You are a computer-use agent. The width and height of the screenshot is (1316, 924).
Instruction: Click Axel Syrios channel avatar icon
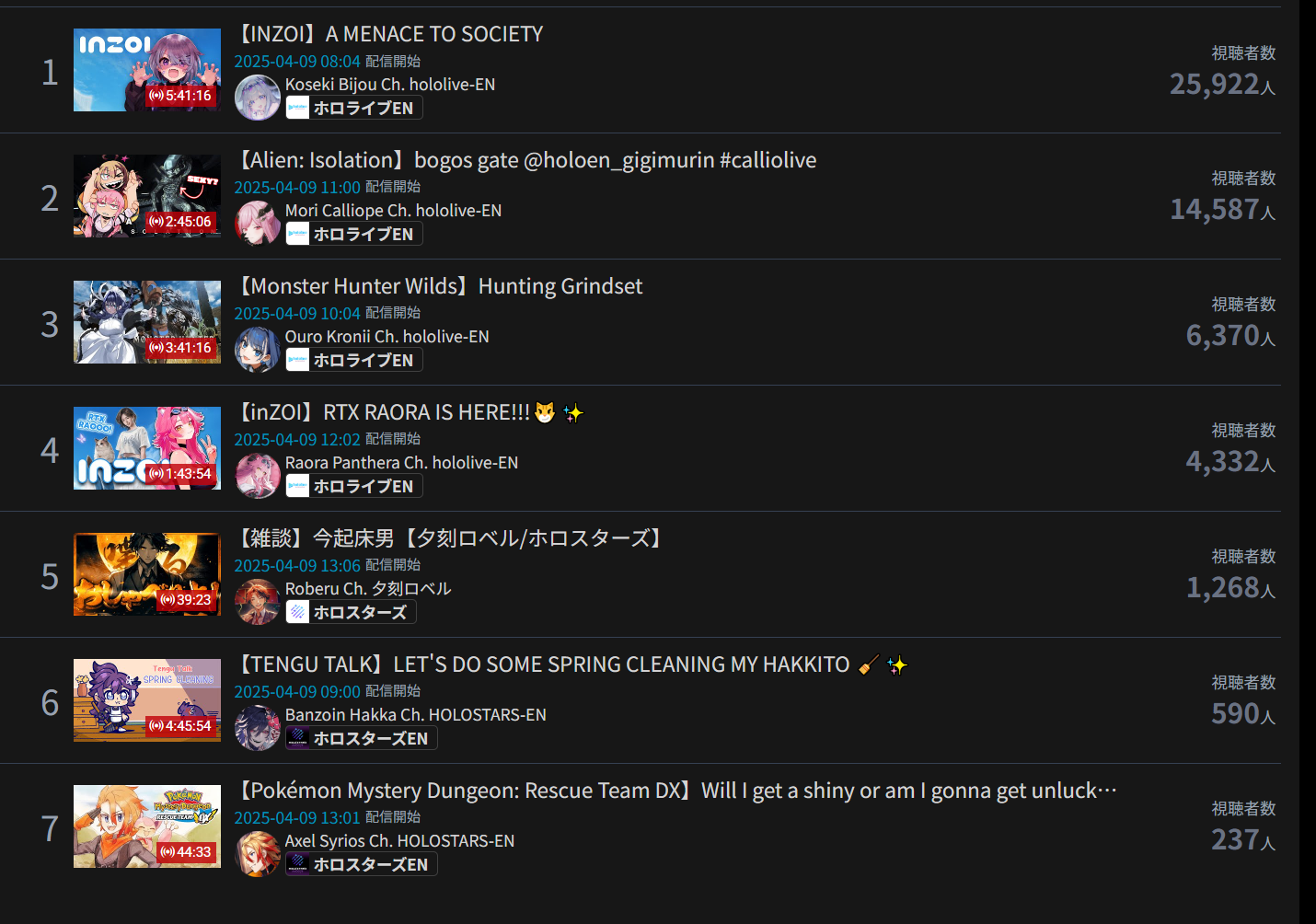tap(258, 854)
